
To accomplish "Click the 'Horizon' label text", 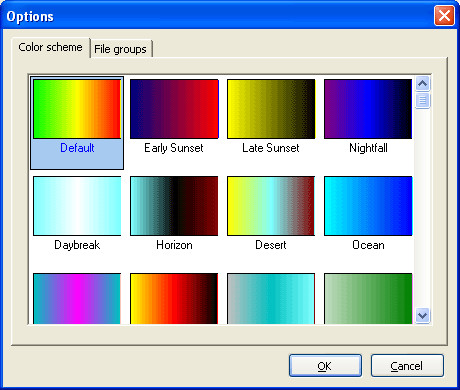I will 174,245.
